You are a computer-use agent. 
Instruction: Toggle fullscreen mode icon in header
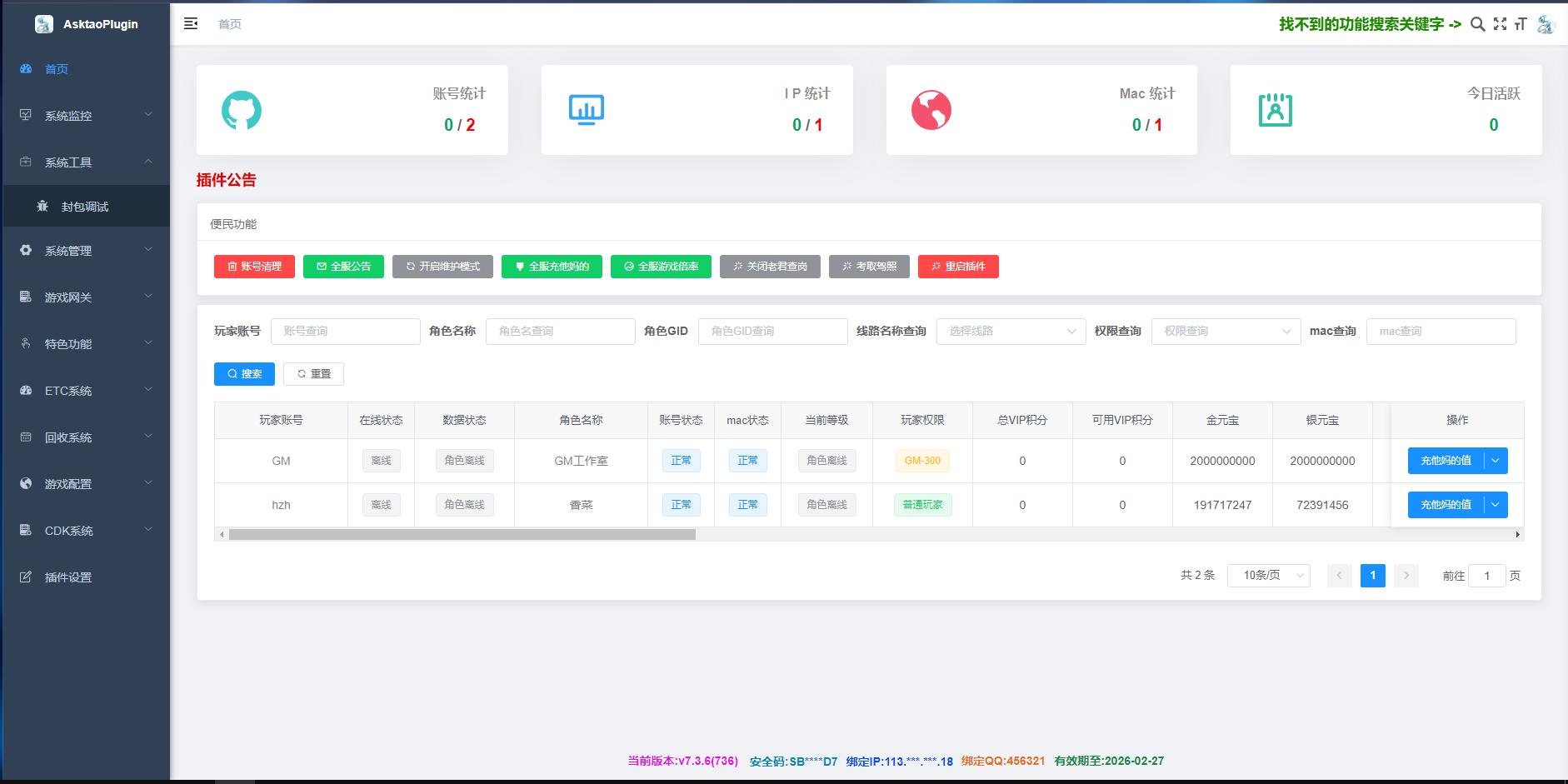coord(1500,24)
